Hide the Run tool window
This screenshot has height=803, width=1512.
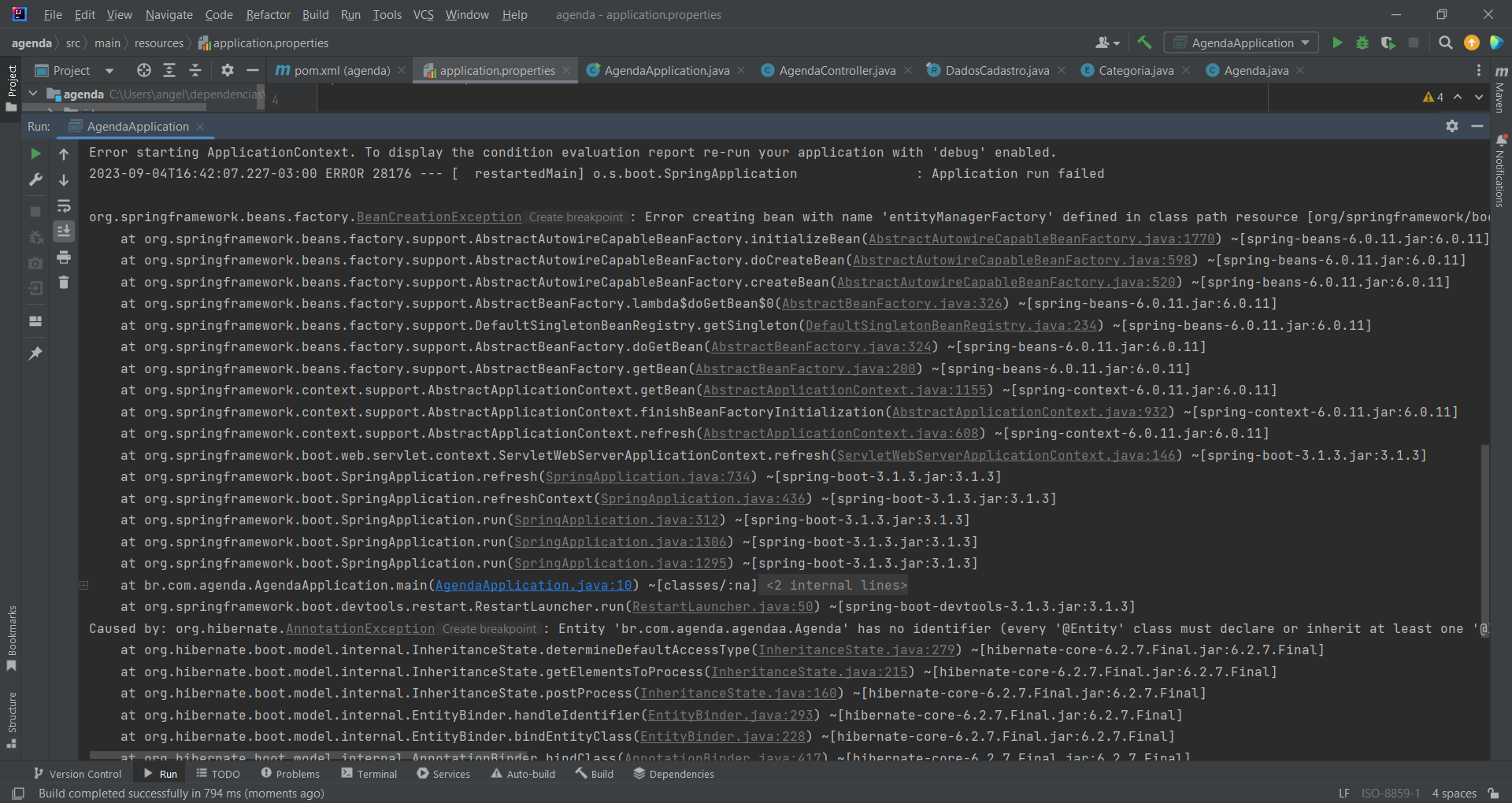click(x=1477, y=126)
